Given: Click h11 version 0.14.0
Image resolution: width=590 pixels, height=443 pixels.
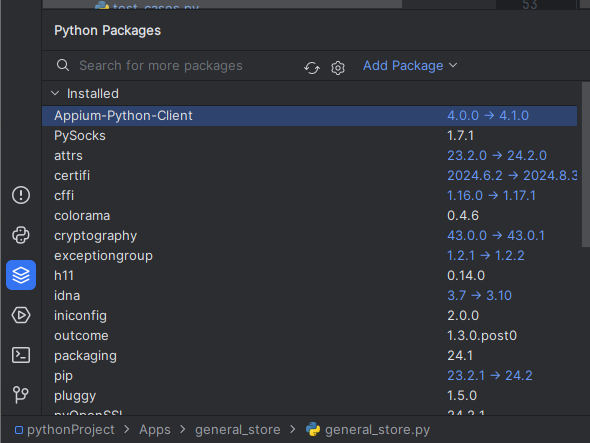Looking at the screenshot, I should 466,276.
